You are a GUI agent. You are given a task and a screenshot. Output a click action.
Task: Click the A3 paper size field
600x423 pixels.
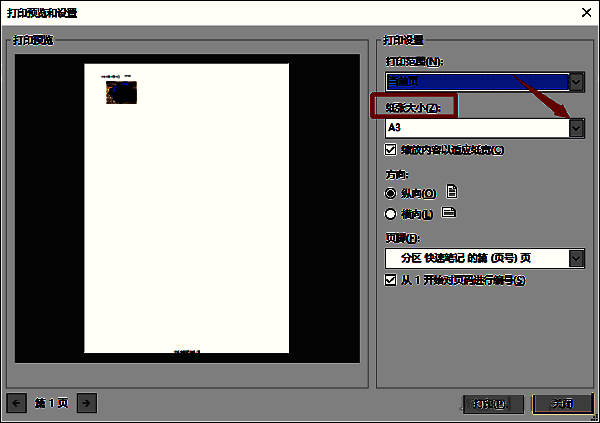(x=475, y=128)
